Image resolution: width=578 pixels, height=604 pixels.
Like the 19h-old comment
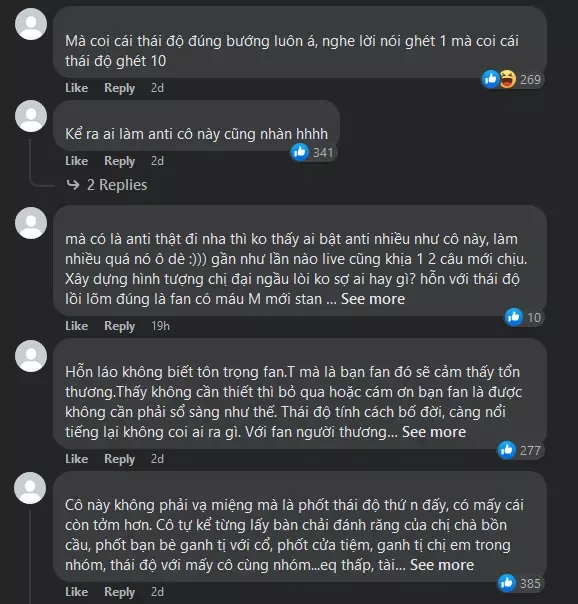(x=77, y=326)
